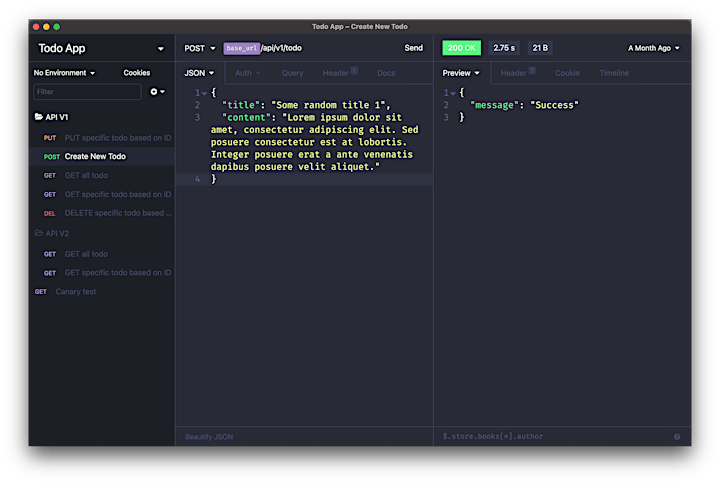Click the 200 OK status badge
Viewport: 720px width, 484px height.
coord(461,48)
